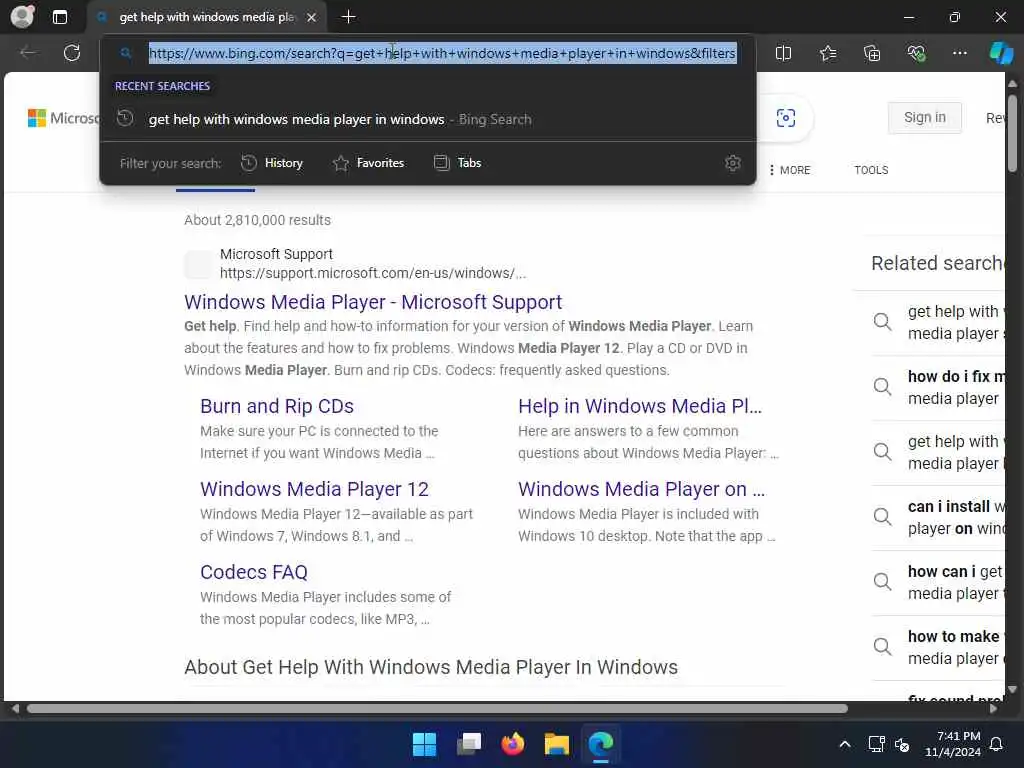Click the horizontal scrollbar thumb
Viewport: 1024px width, 768px height.
pyautogui.click(x=437, y=709)
